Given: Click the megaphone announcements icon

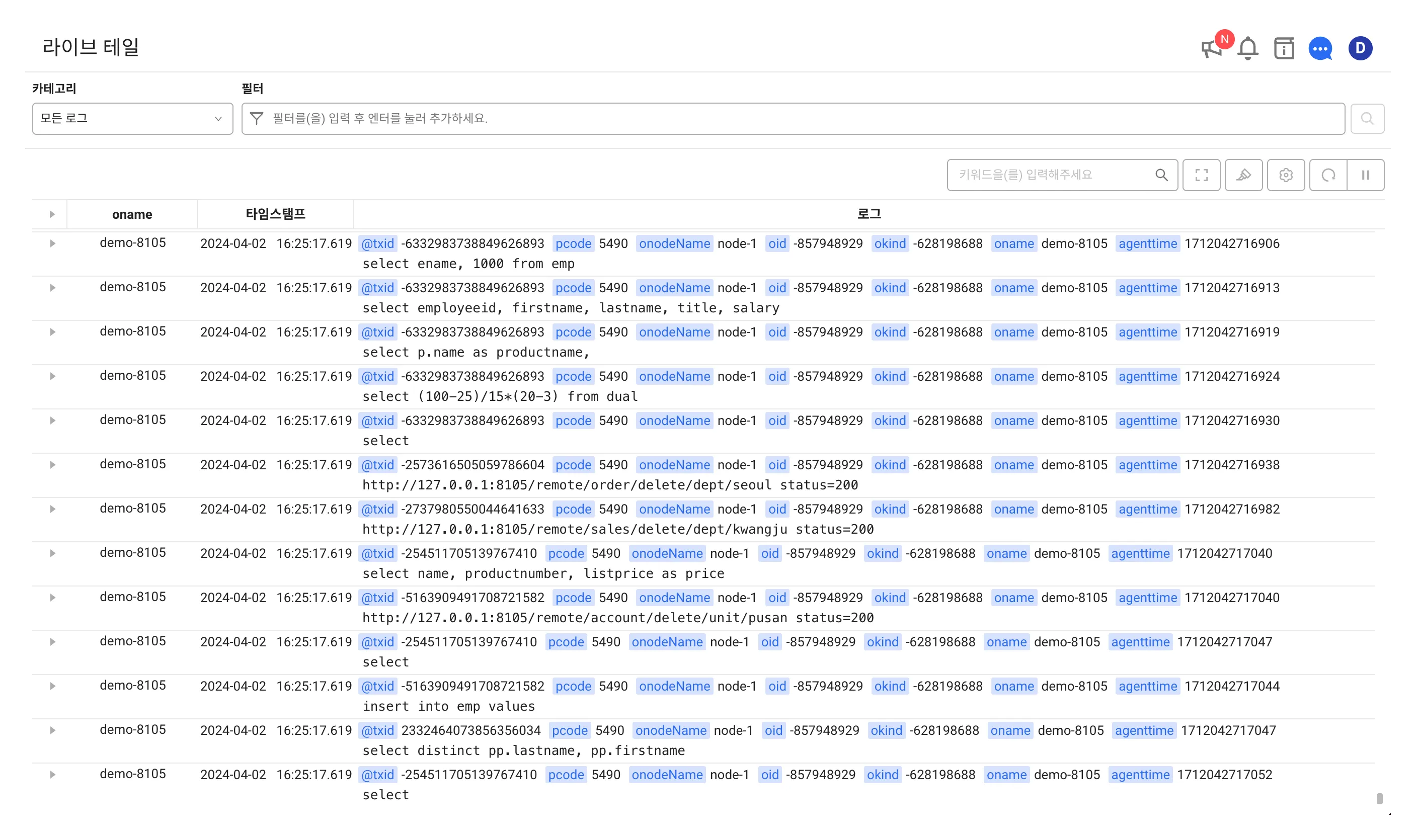Looking at the screenshot, I should click(1211, 49).
